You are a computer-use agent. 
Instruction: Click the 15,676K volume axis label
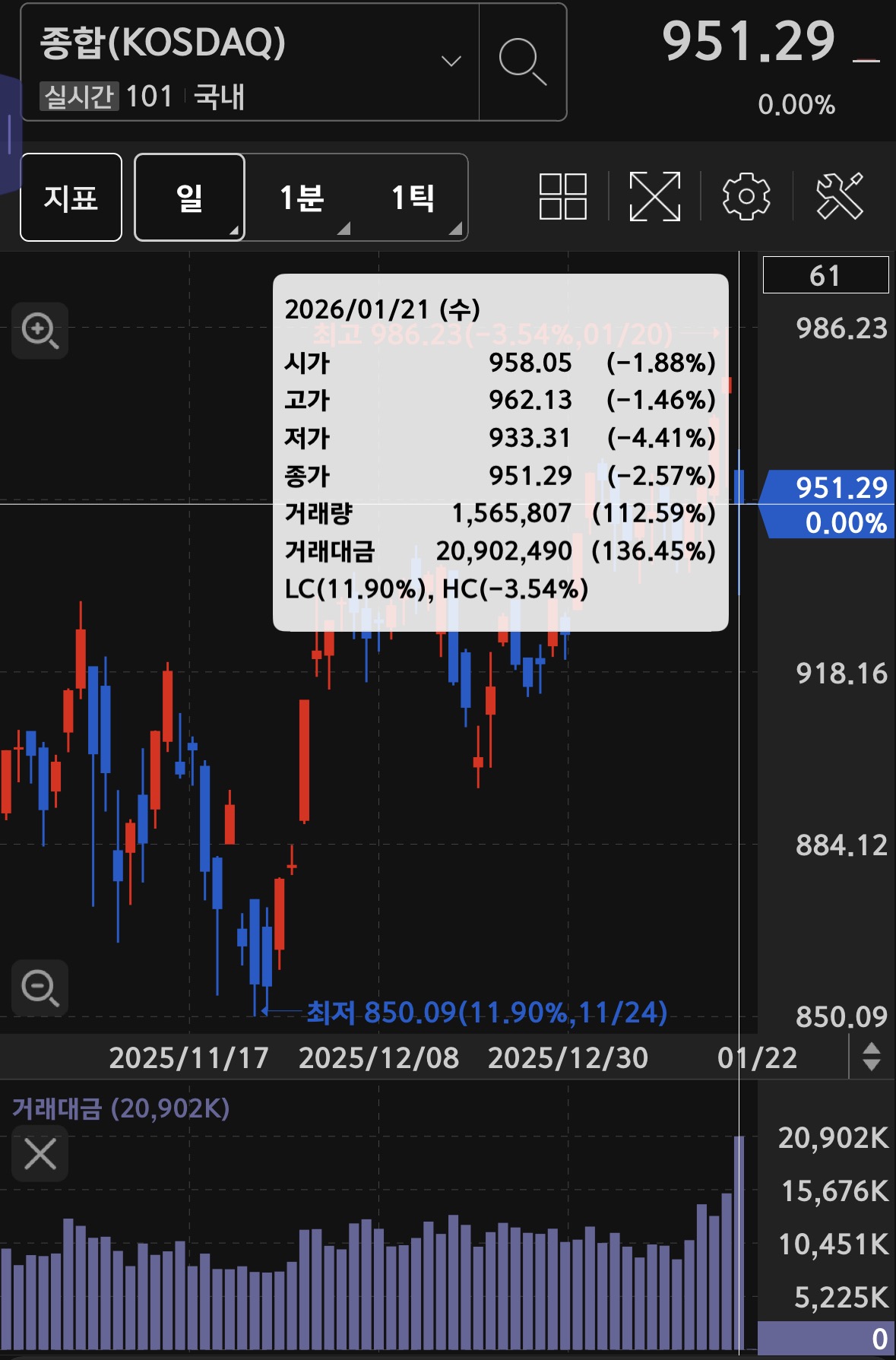[834, 1191]
